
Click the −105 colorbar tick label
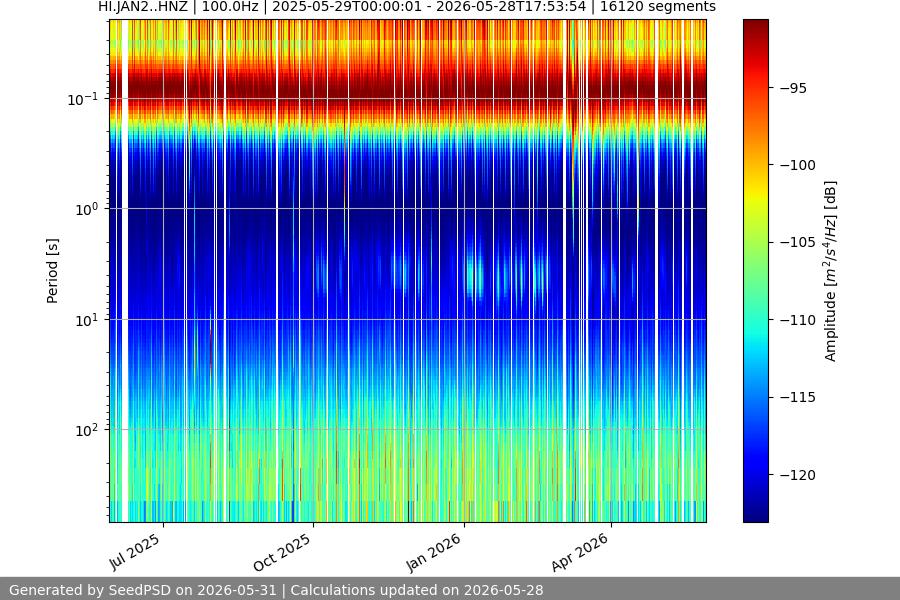[x=797, y=242]
